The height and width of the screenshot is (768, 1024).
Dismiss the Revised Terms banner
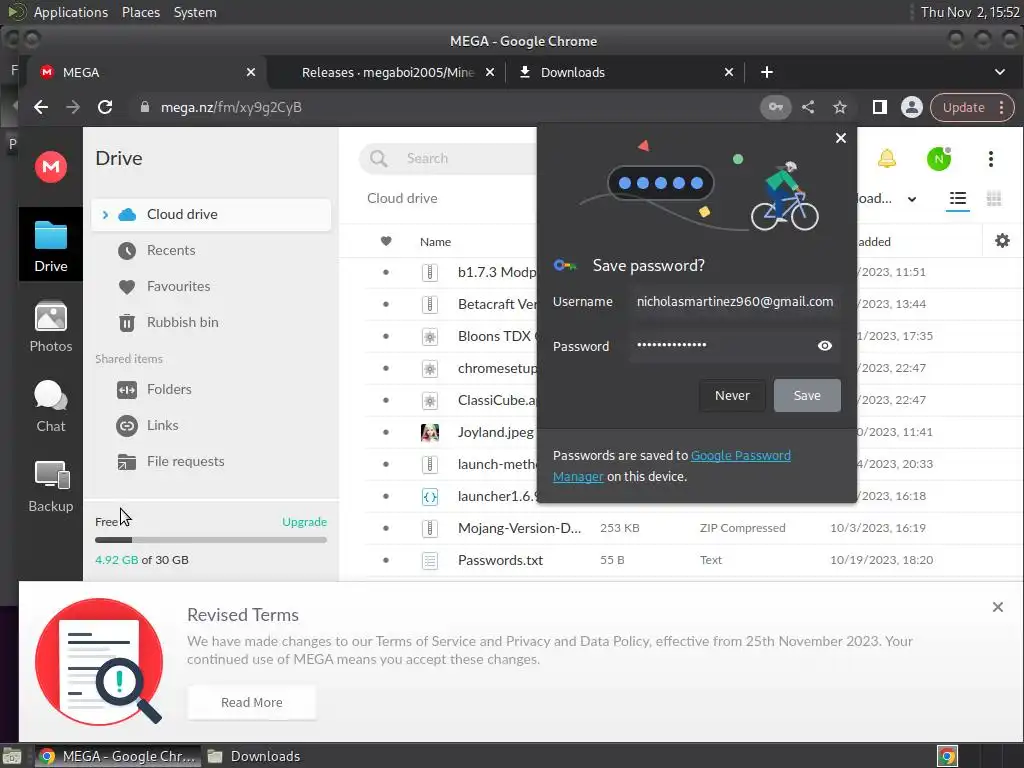(997, 607)
